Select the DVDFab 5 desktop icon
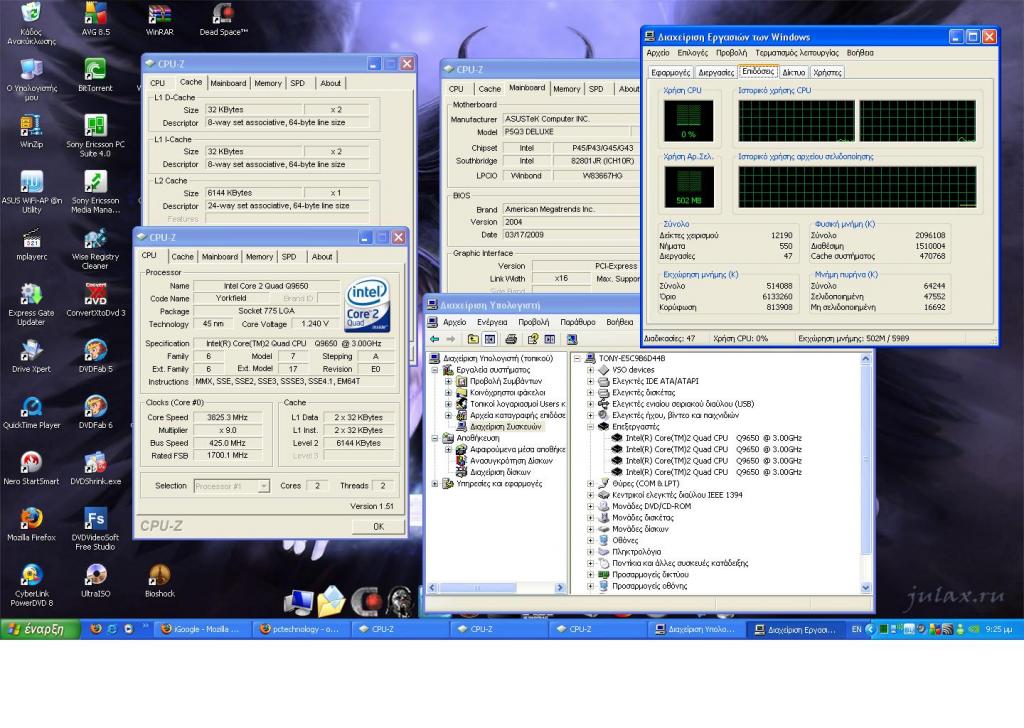The height and width of the screenshot is (728, 1024). tap(95, 356)
